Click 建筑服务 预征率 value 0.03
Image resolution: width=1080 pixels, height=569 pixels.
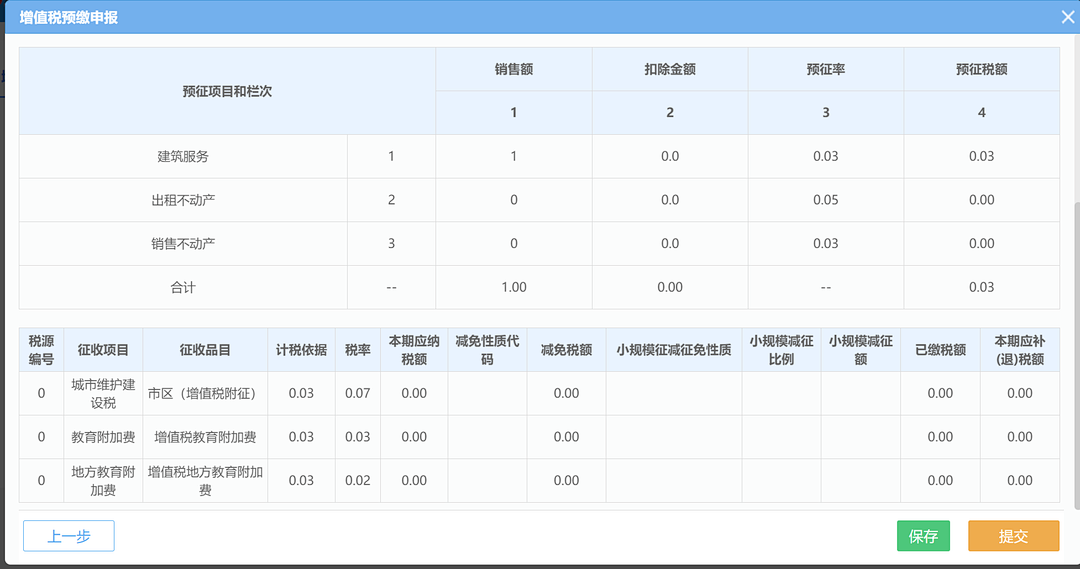point(825,156)
